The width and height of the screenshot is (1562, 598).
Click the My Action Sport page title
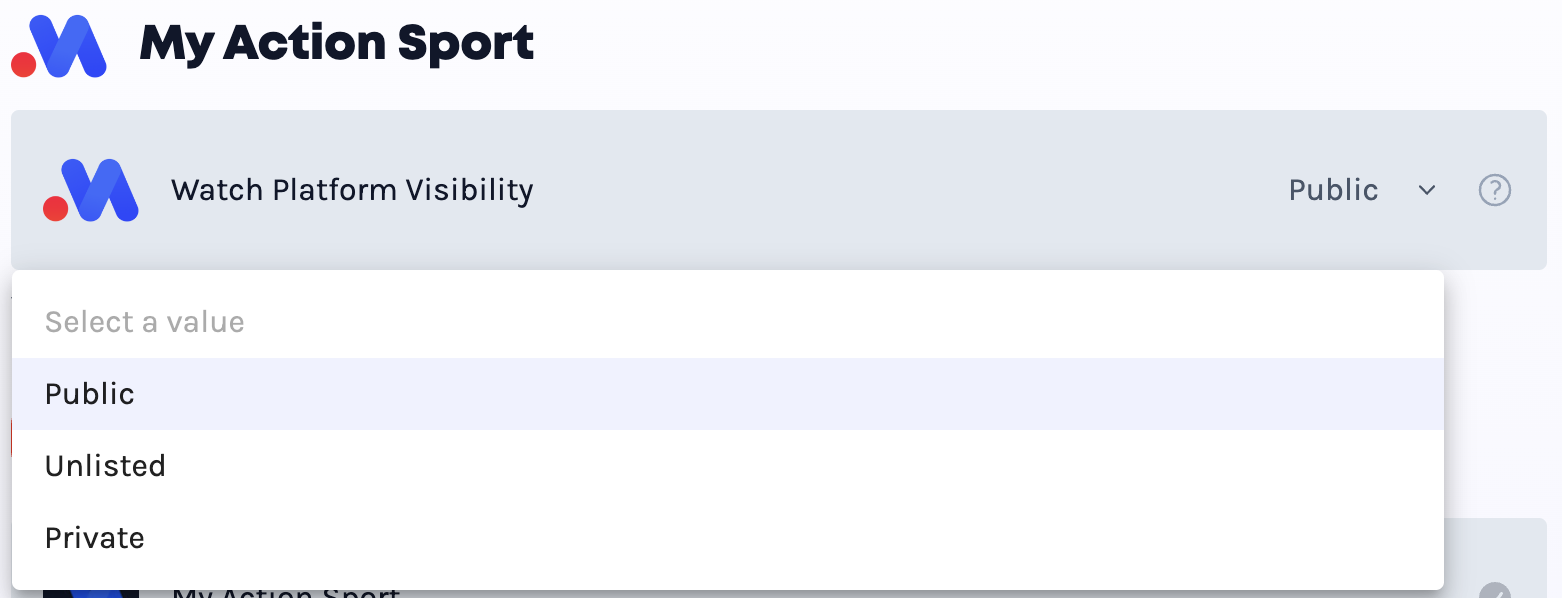[337, 44]
